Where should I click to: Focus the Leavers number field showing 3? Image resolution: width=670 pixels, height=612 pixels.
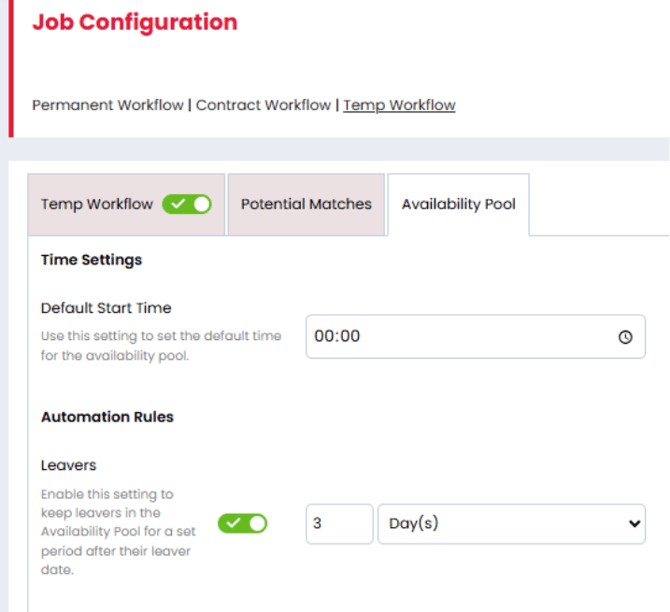pos(339,523)
